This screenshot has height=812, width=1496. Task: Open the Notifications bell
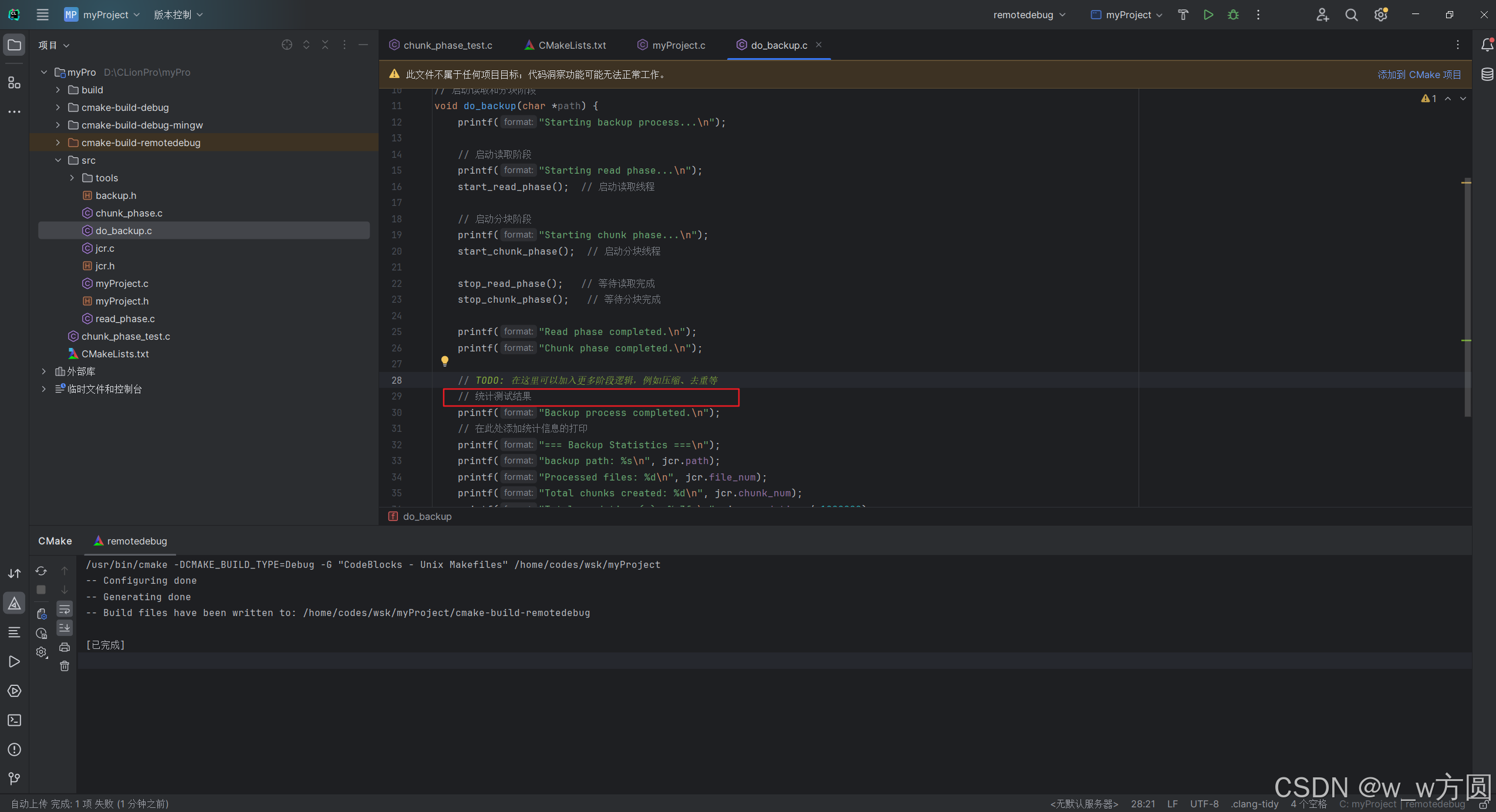[x=1487, y=45]
